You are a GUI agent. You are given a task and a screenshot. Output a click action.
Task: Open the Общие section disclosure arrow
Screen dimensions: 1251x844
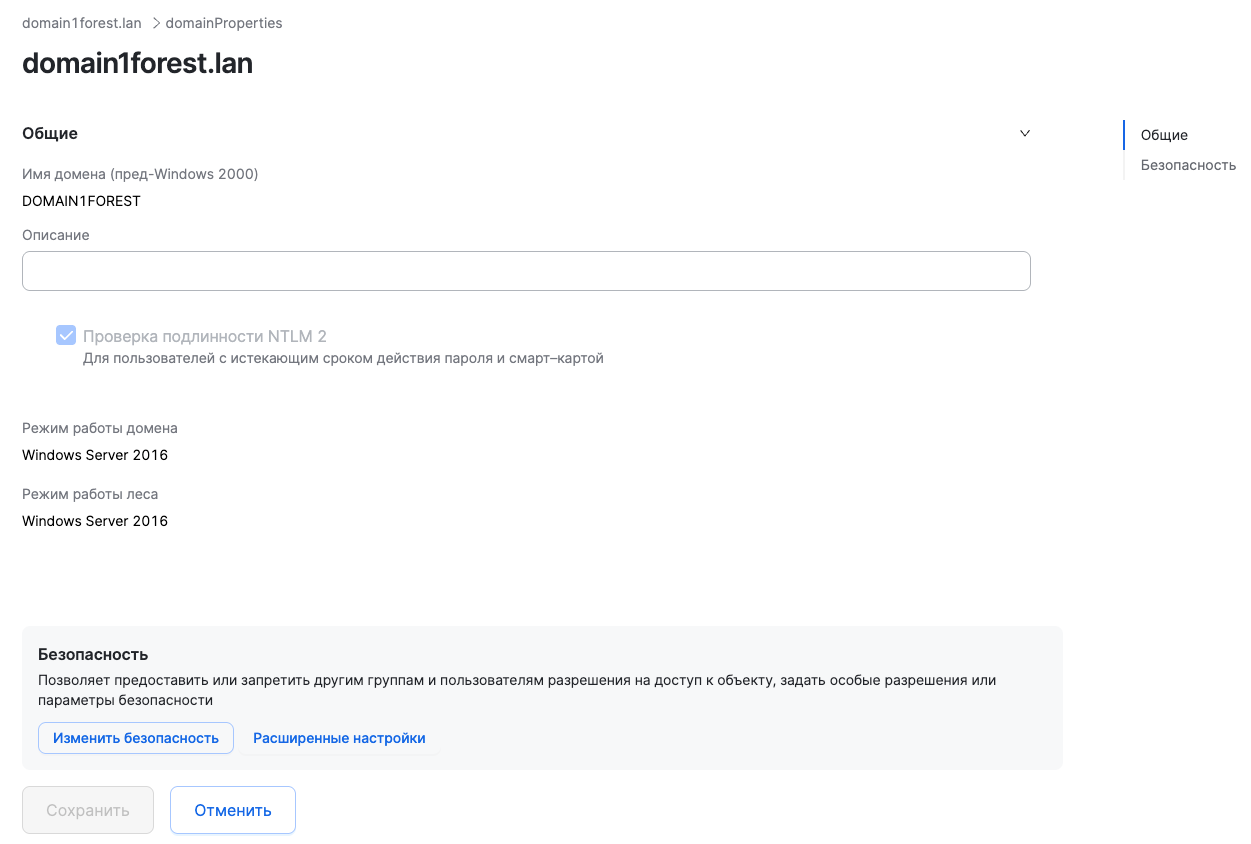1024,132
